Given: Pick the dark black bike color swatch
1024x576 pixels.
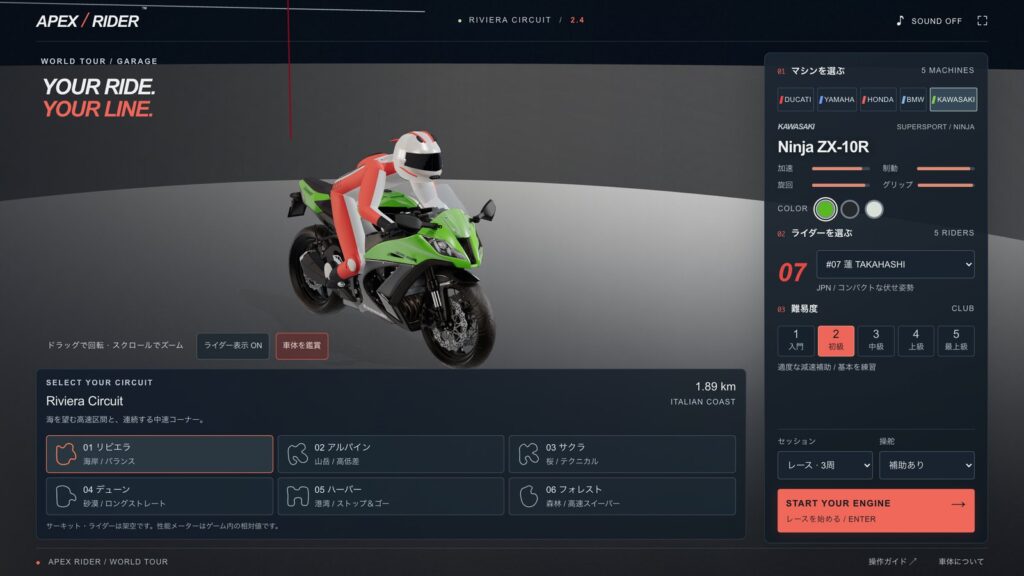Looking at the screenshot, I should point(850,209).
